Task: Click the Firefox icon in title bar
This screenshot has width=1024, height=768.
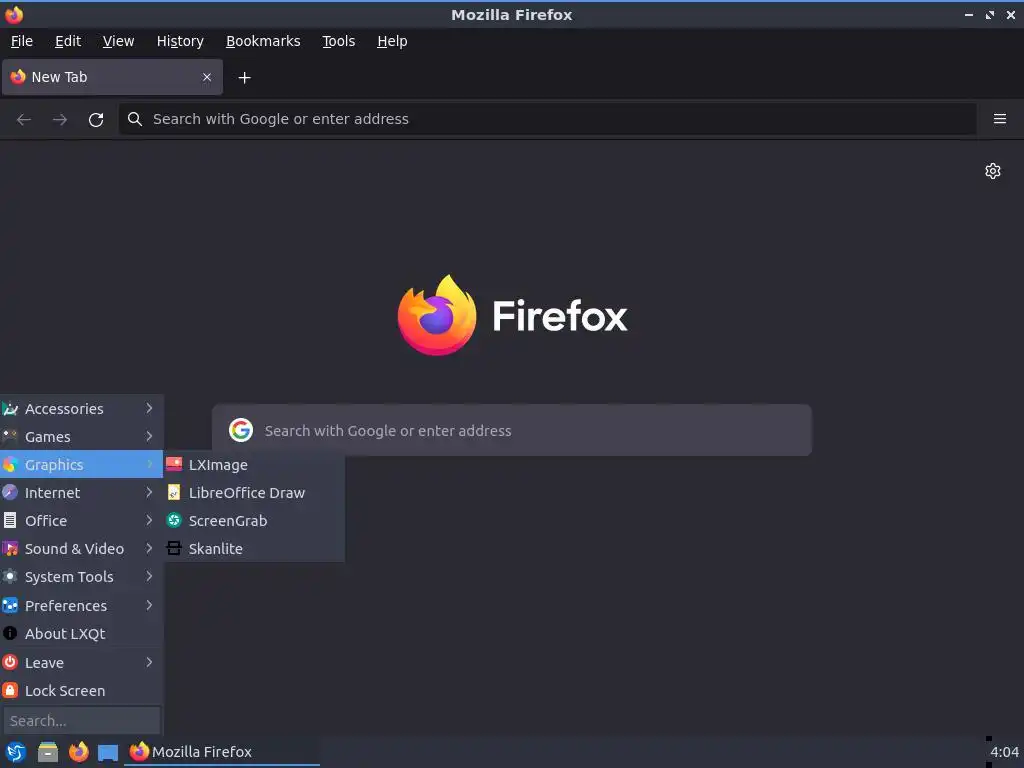Action: [x=14, y=14]
